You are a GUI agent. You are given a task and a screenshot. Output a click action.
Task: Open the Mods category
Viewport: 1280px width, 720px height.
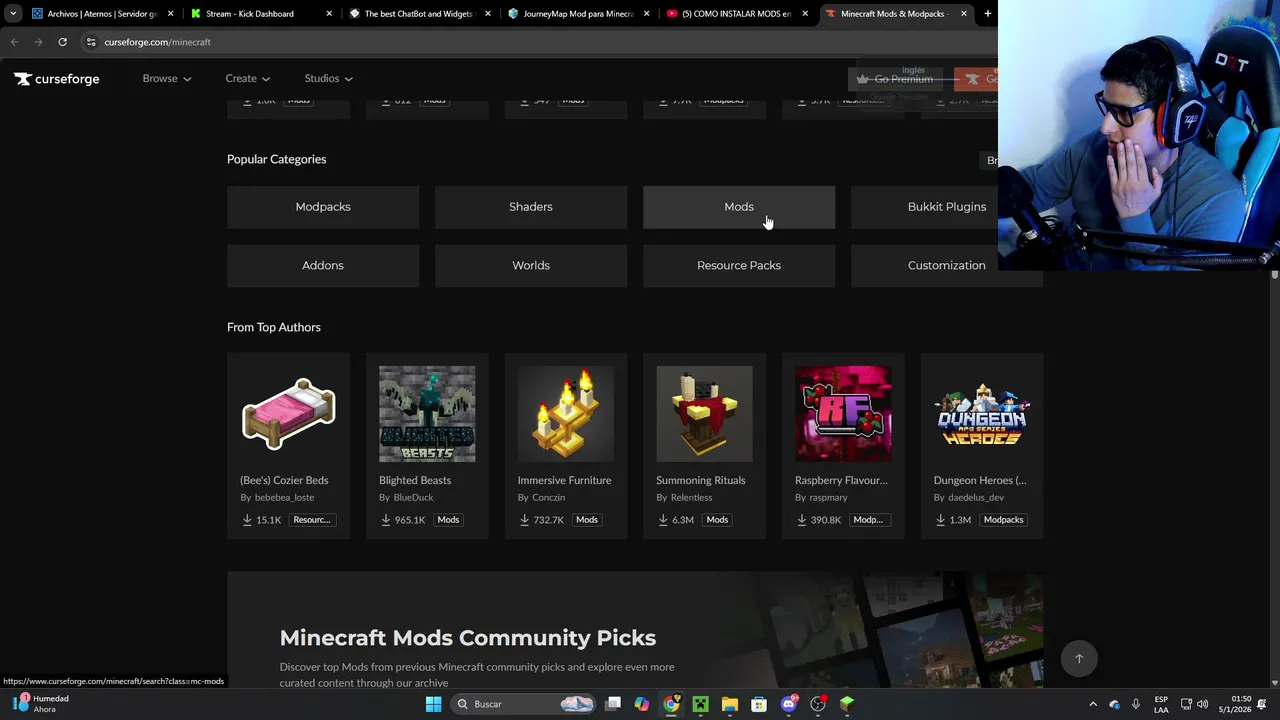tap(739, 207)
